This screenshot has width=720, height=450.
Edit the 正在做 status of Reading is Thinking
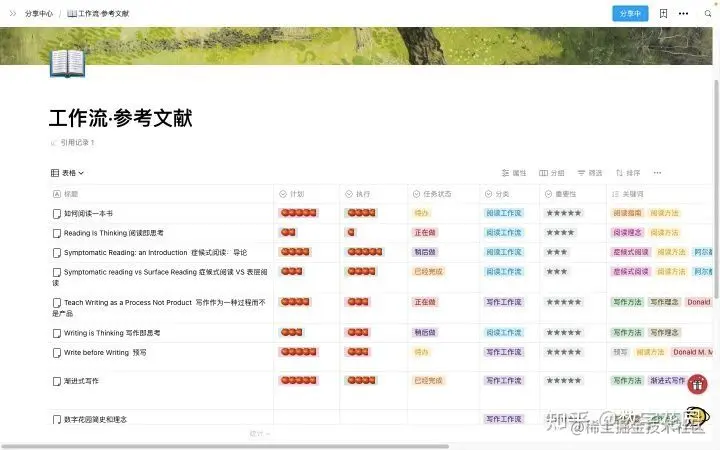(x=425, y=232)
